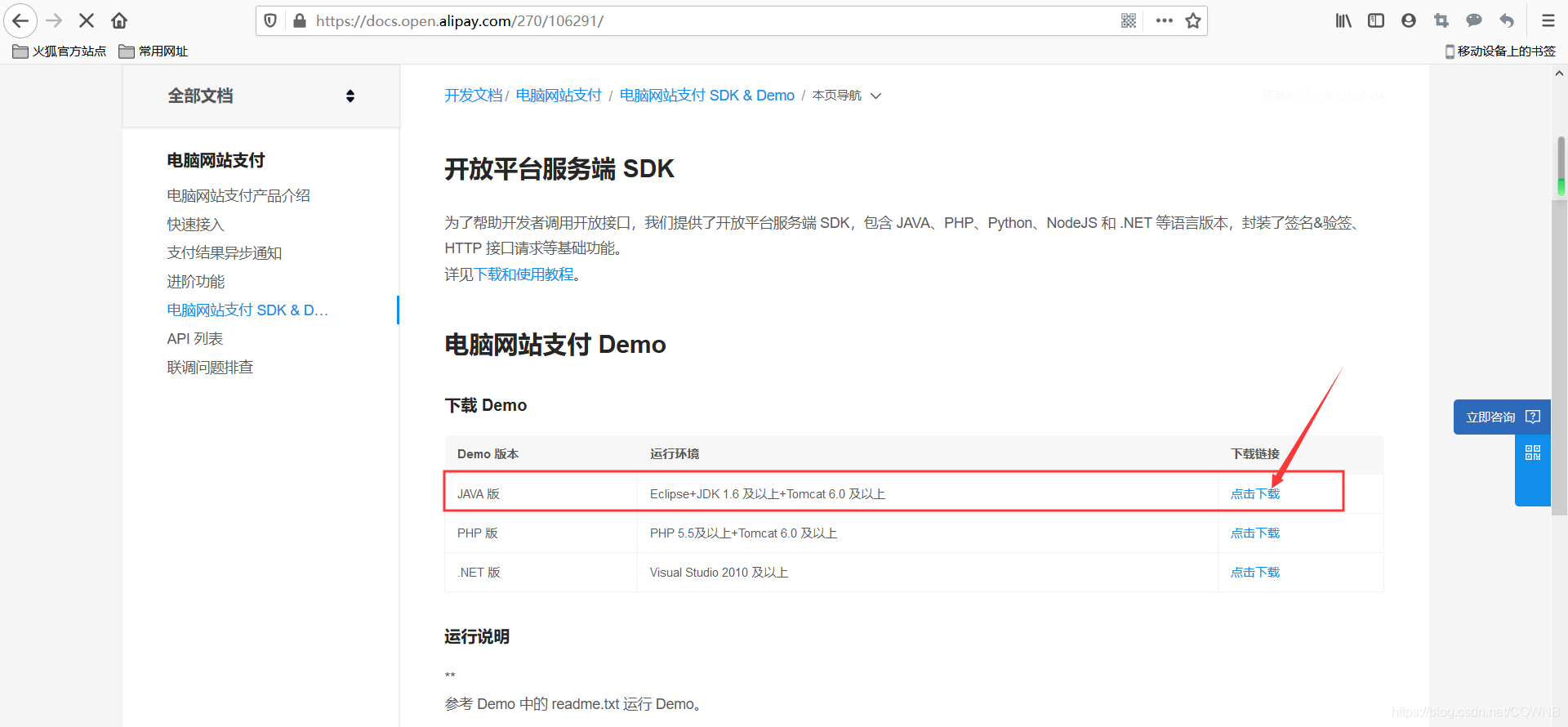The width and height of the screenshot is (1568, 727).
Task: Open 支付结果异步通知 in sidebar
Action: [x=225, y=253]
